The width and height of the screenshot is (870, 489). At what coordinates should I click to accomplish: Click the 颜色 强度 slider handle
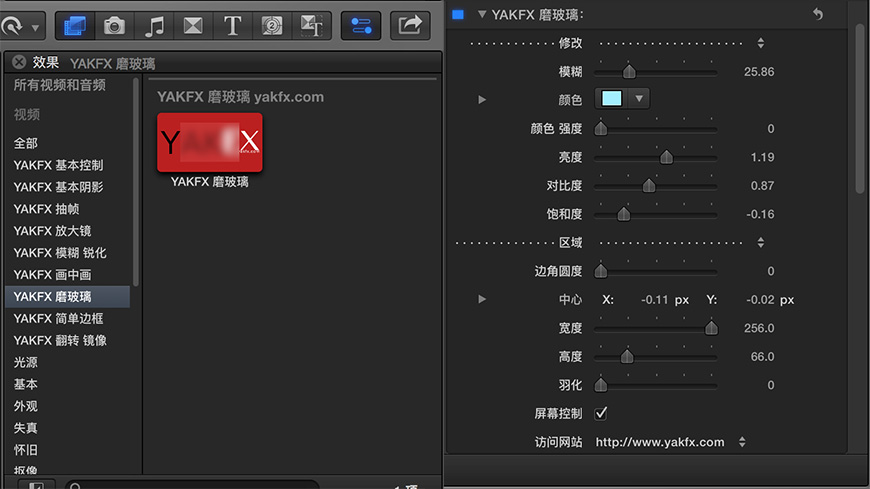(x=600, y=129)
